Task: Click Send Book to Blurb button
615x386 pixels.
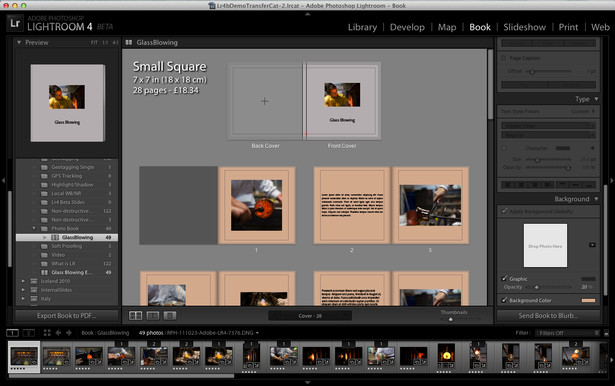Action: click(548, 315)
